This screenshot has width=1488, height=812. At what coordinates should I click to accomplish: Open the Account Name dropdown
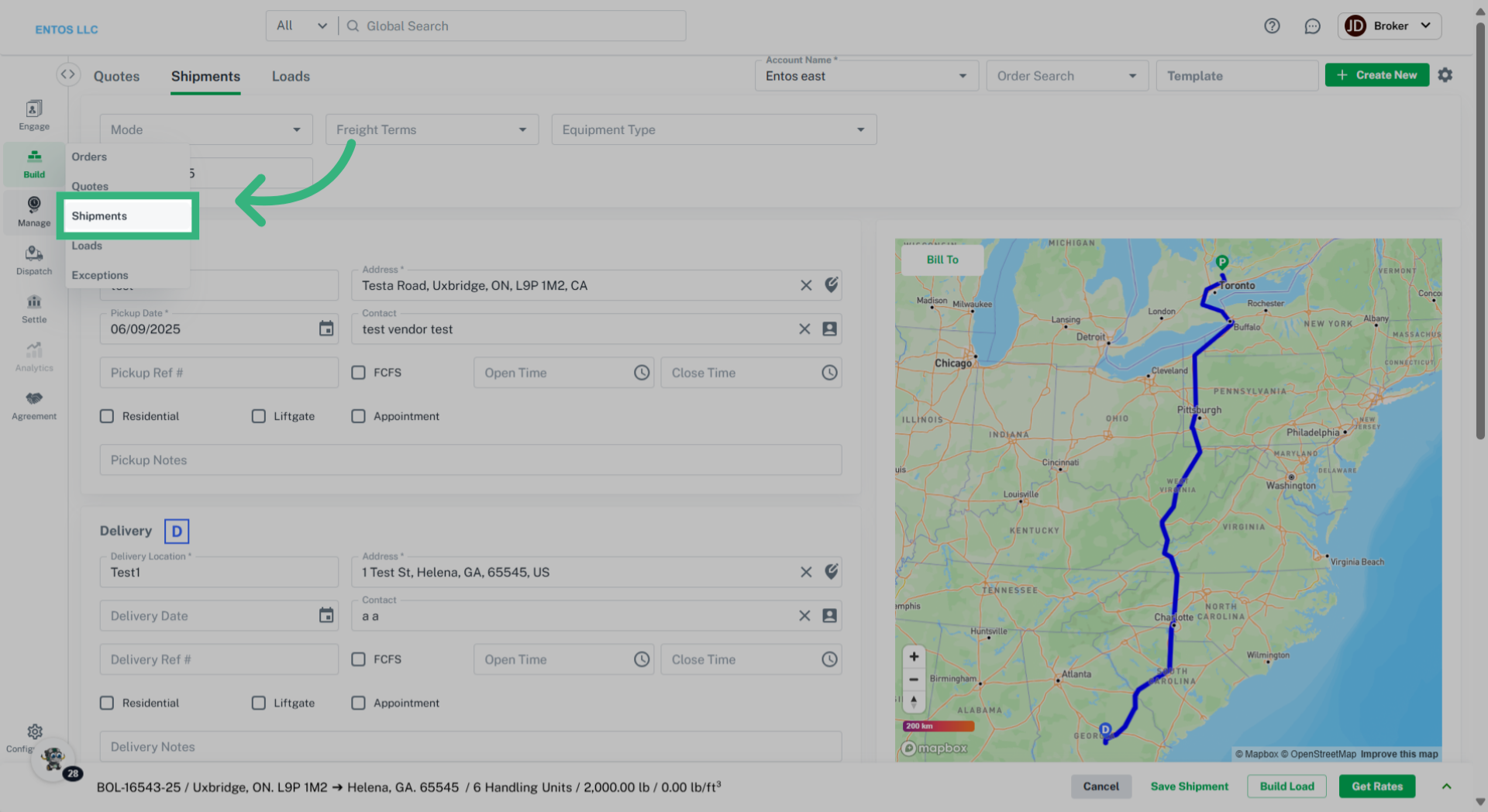(x=866, y=76)
